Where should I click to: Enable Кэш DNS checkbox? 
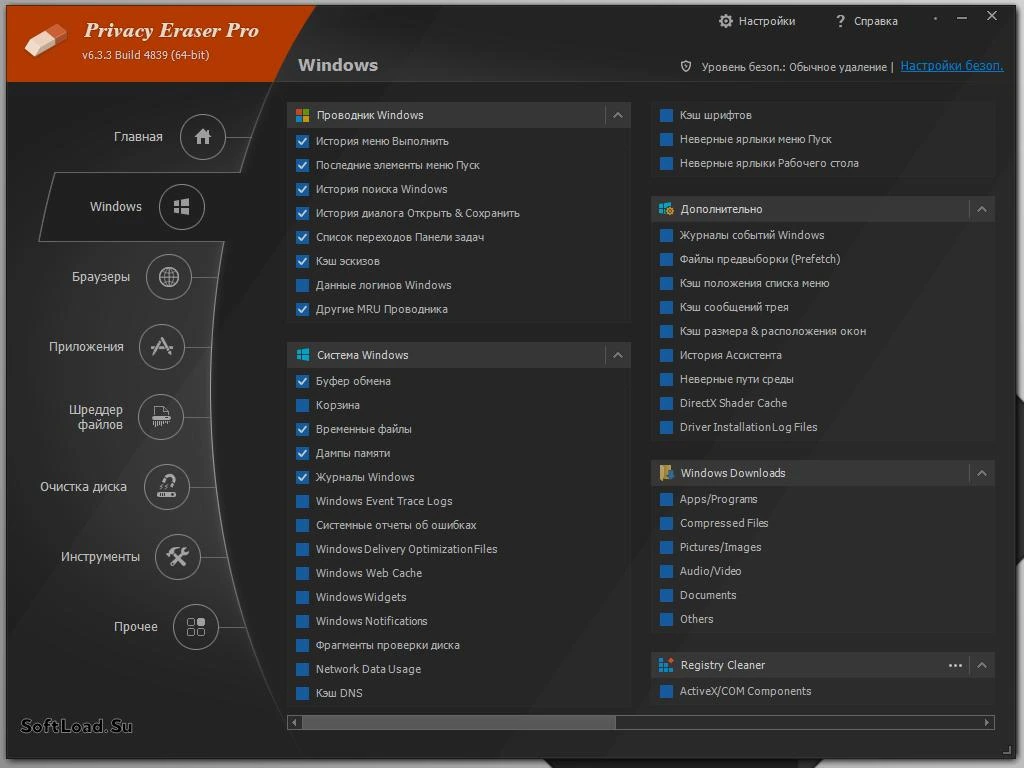pos(302,693)
